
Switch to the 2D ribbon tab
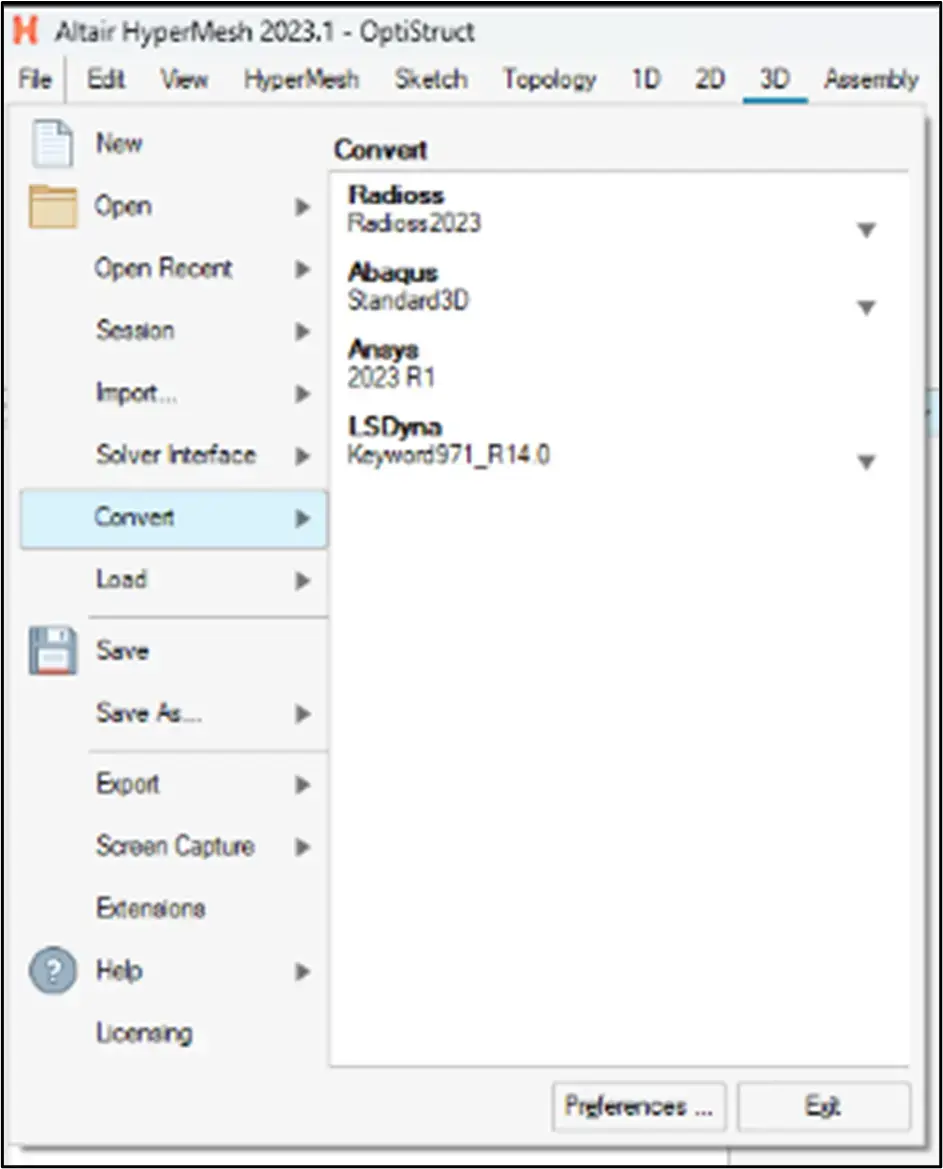pyautogui.click(x=709, y=79)
